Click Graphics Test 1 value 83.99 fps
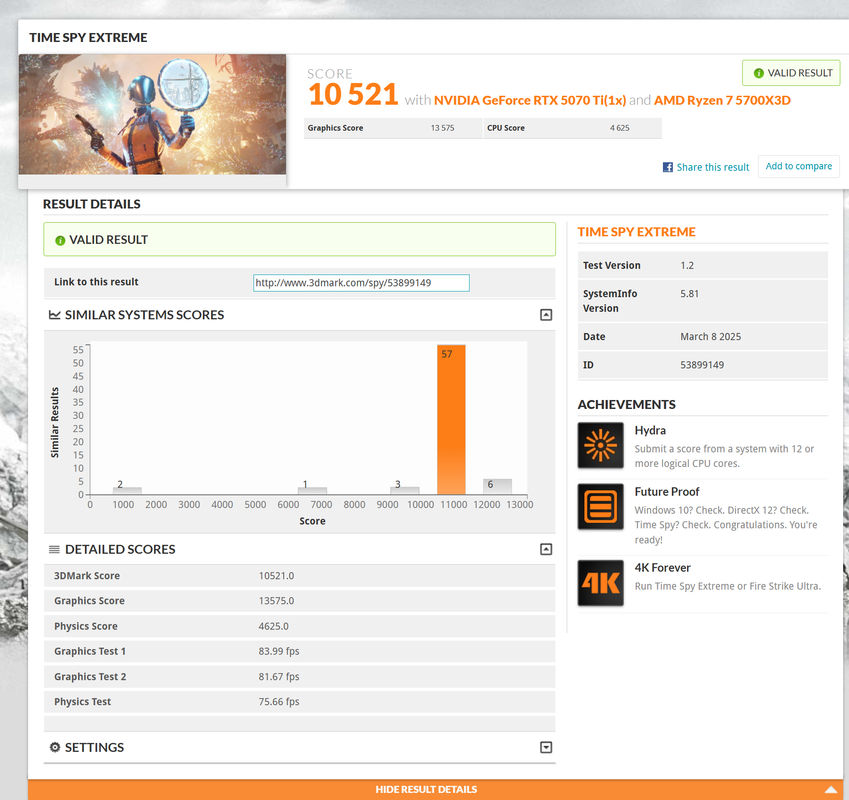The height and width of the screenshot is (800, 849). (x=279, y=651)
